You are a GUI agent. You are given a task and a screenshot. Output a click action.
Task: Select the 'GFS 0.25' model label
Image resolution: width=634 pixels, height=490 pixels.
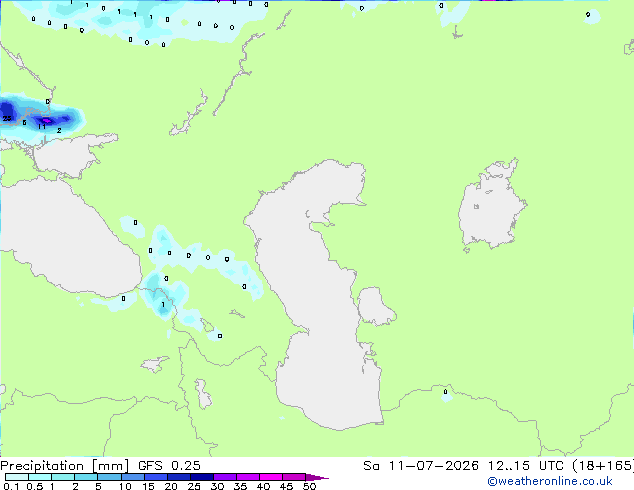tap(169, 466)
